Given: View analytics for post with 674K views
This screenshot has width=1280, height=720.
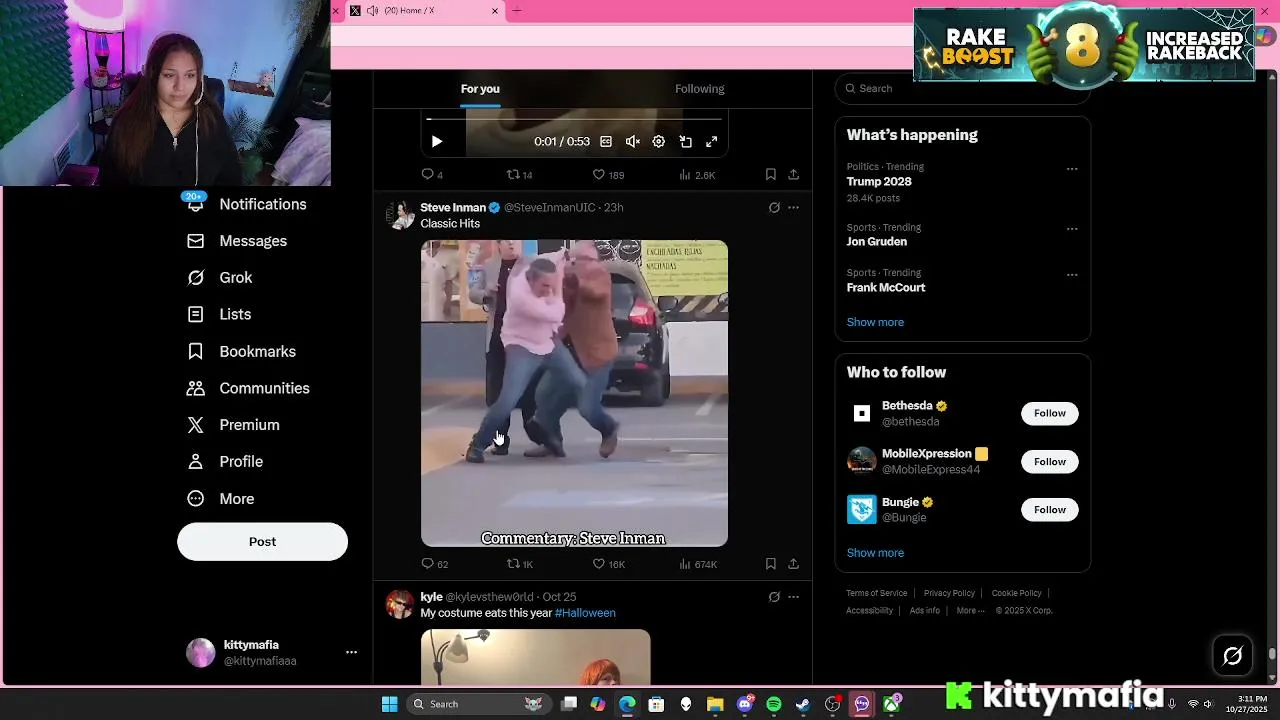Looking at the screenshot, I should pyautogui.click(x=698, y=564).
